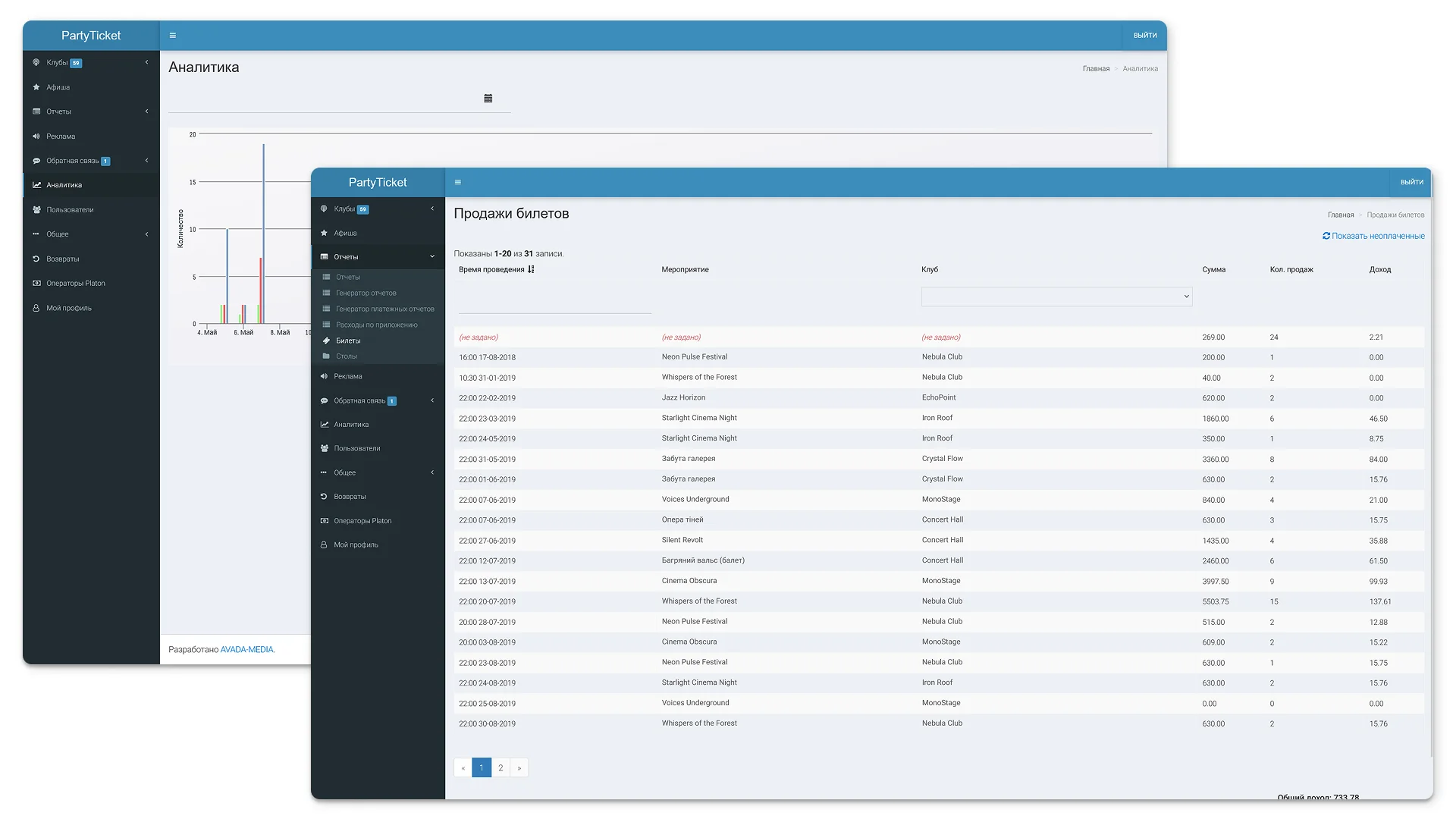Expand Обратная связь chevron in back window sidebar

click(147, 161)
